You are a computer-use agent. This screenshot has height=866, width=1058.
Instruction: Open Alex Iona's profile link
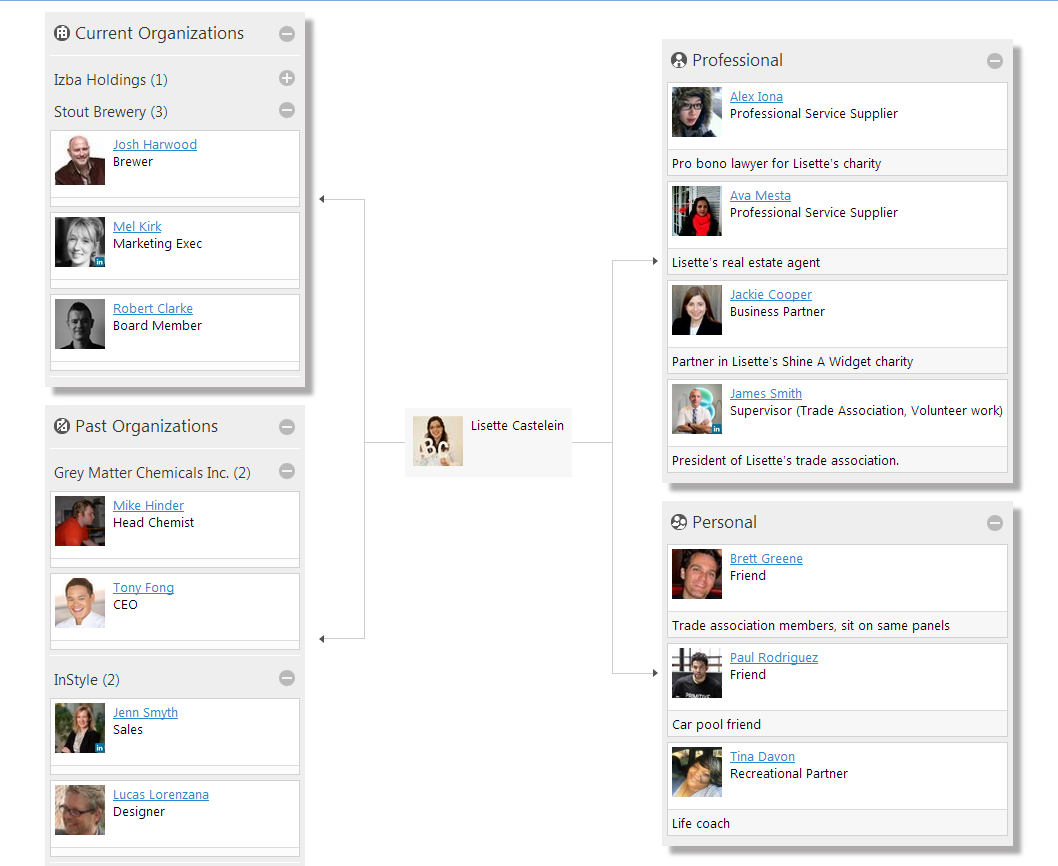pos(756,97)
